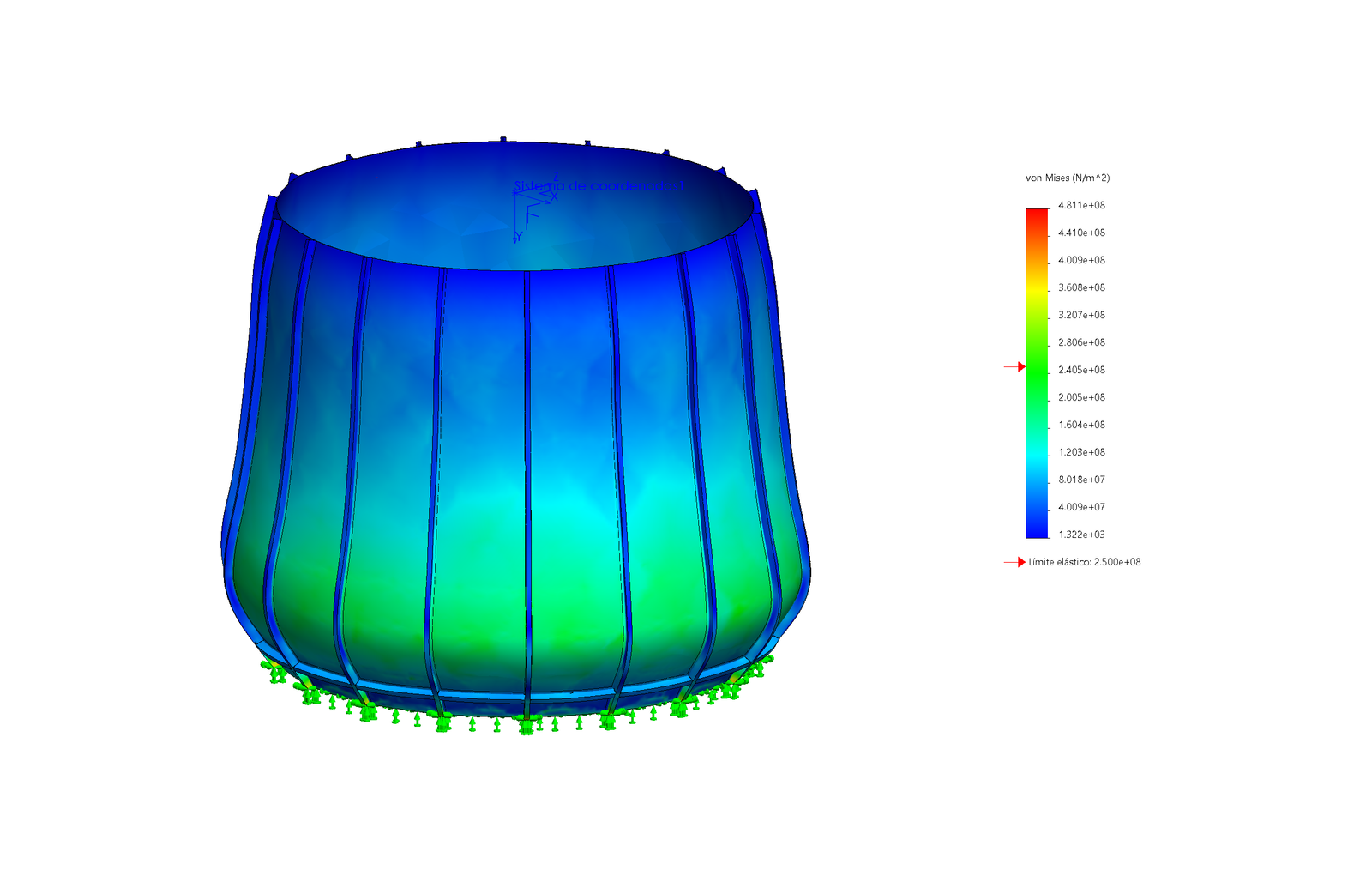Click legend value 2.005e+08

[x=1081, y=397]
